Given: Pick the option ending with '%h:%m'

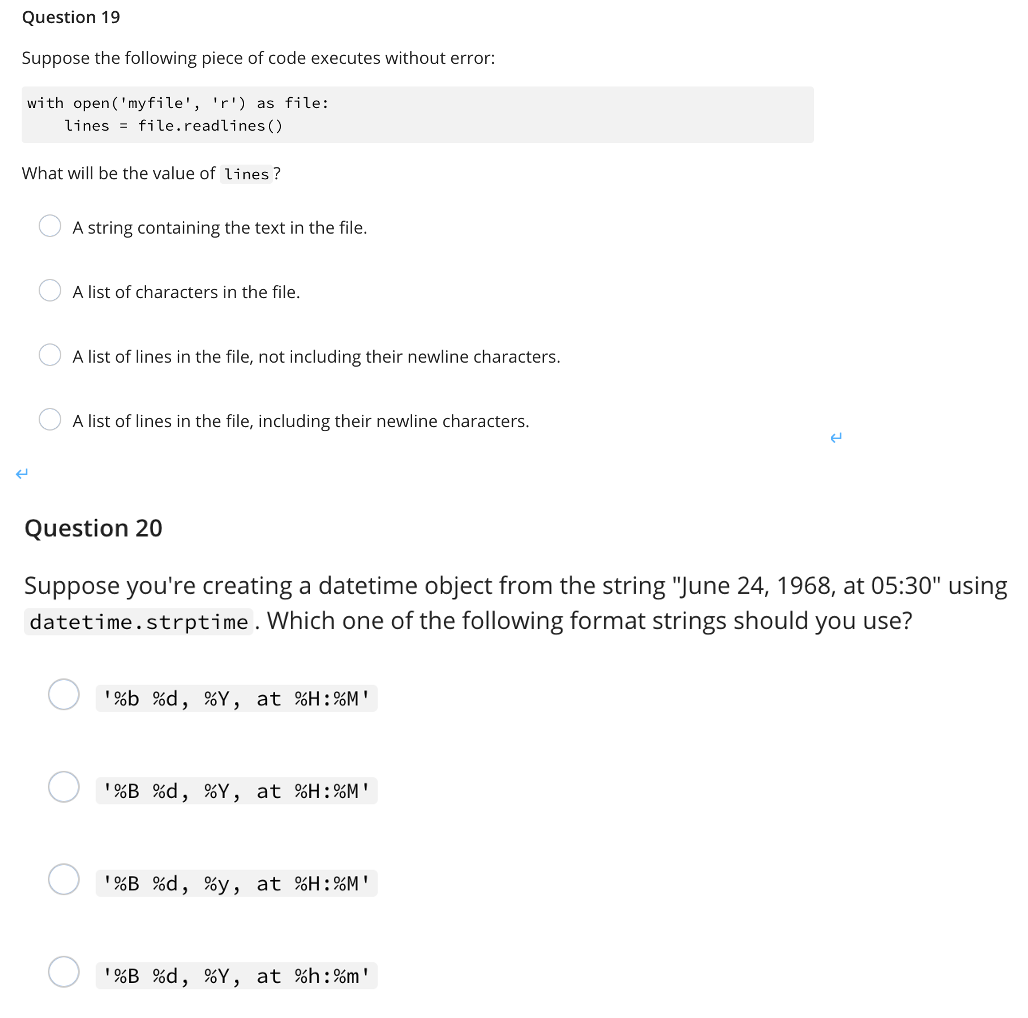Looking at the screenshot, I should (x=64, y=971).
